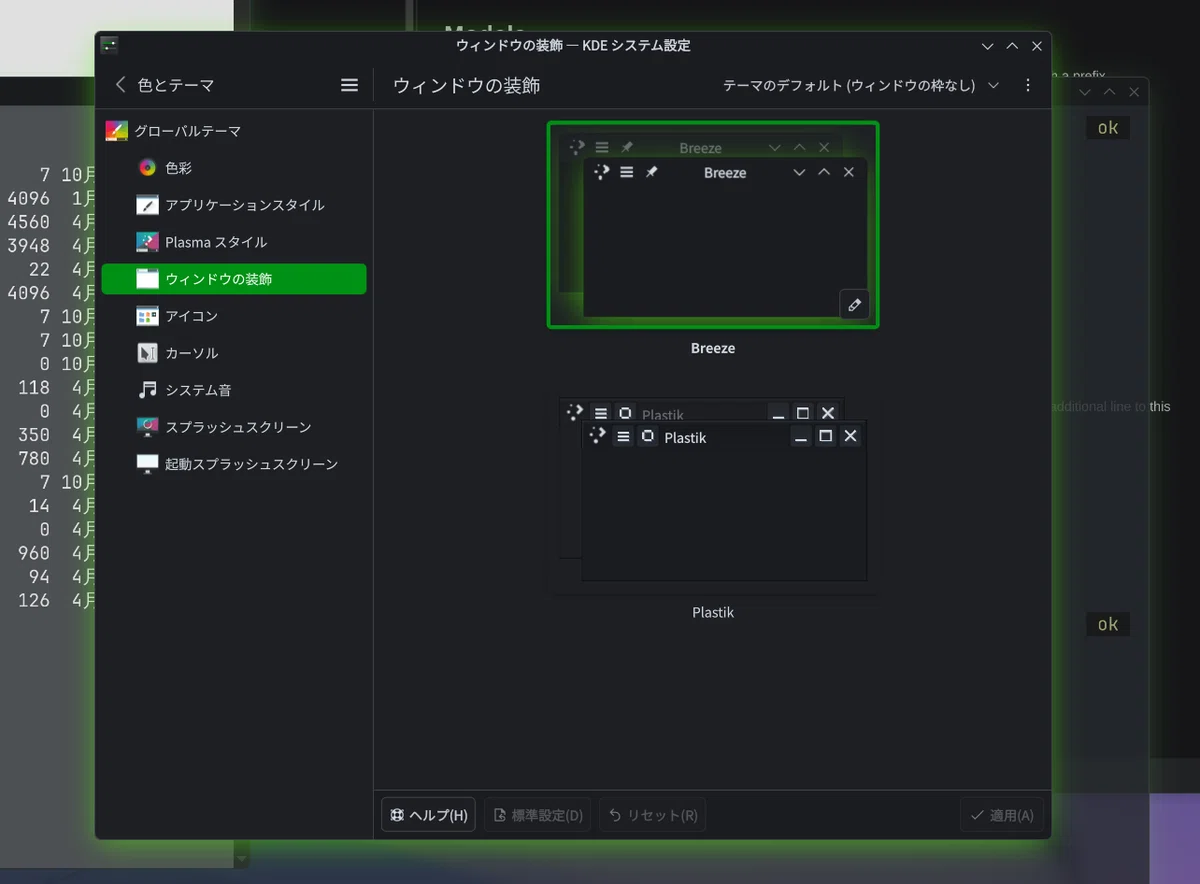Click the lower ok label in background window

point(1108,625)
